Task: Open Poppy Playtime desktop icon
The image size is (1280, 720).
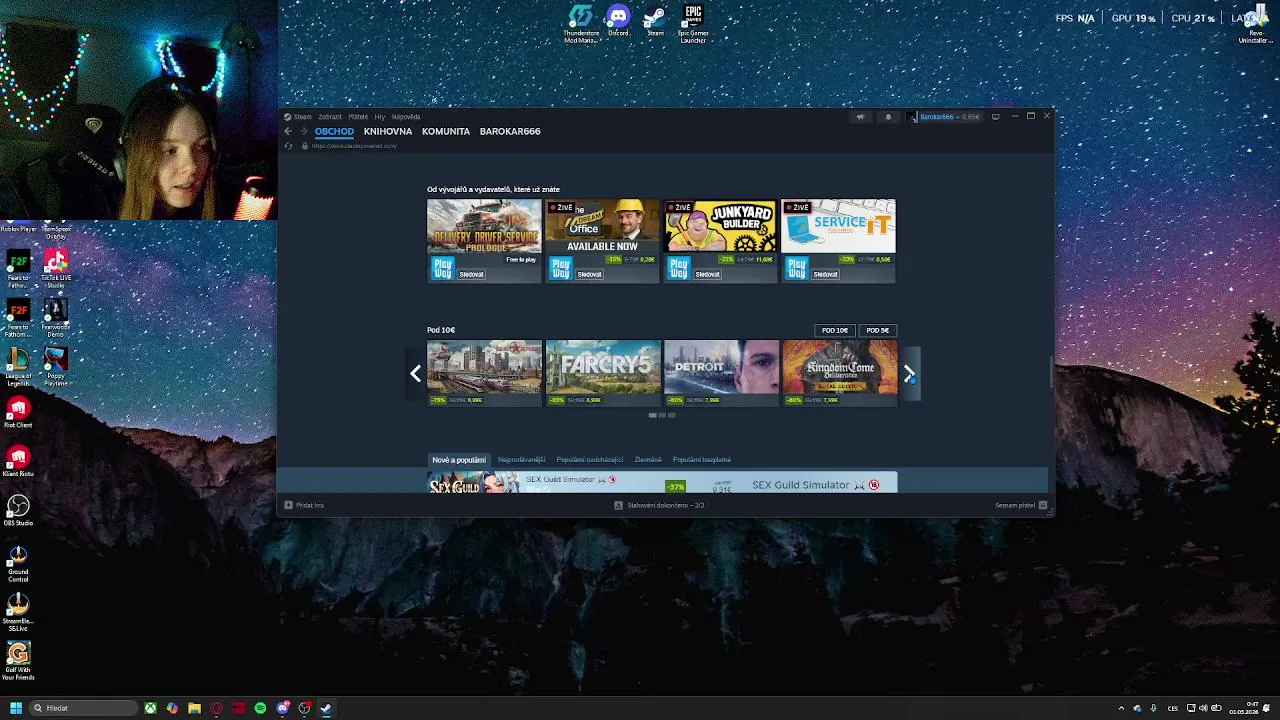Action: click(56, 368)
